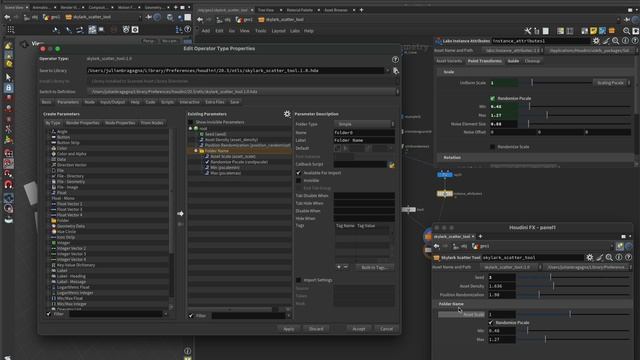
Task: Click info icon in Labs Instance Attributes header
Action: (625, 41)
